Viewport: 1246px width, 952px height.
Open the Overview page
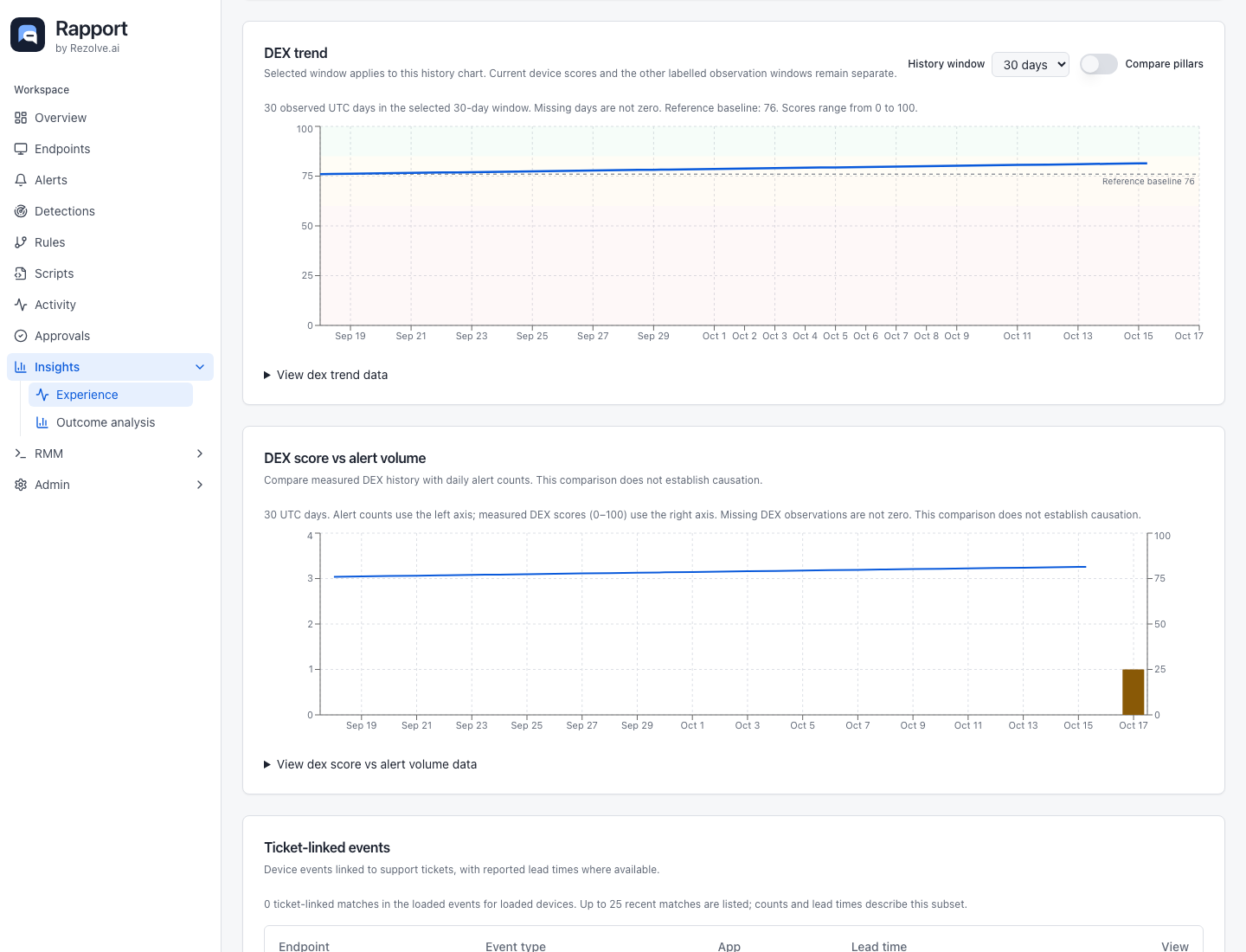(x=110, y=118)
